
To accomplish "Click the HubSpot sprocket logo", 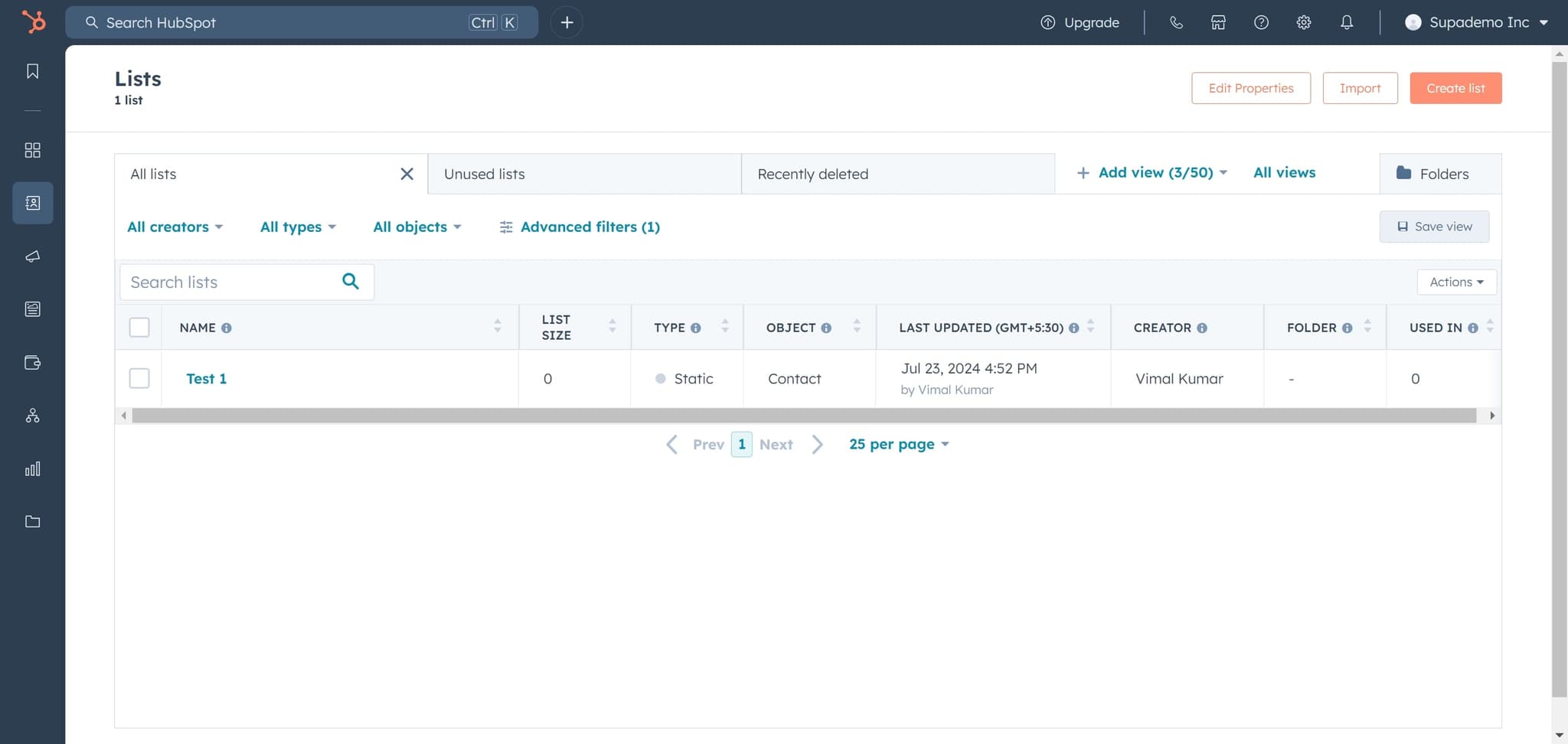I will coord(33,21).
